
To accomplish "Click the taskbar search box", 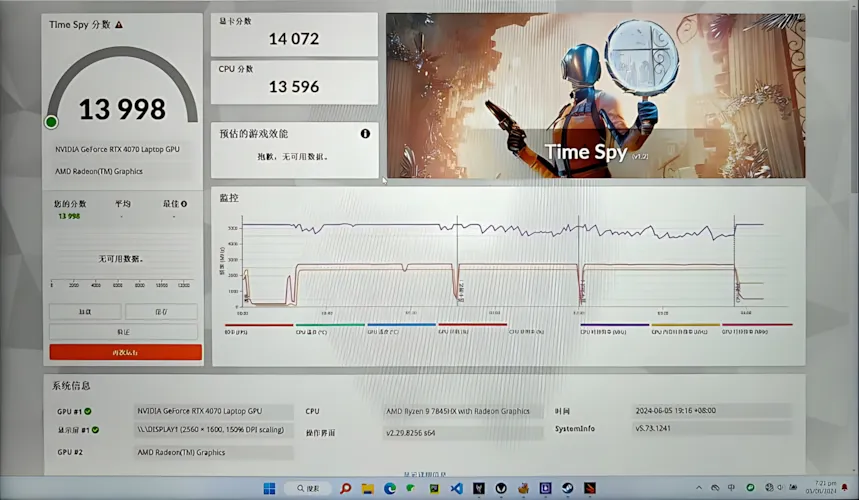I will (308, 488).
